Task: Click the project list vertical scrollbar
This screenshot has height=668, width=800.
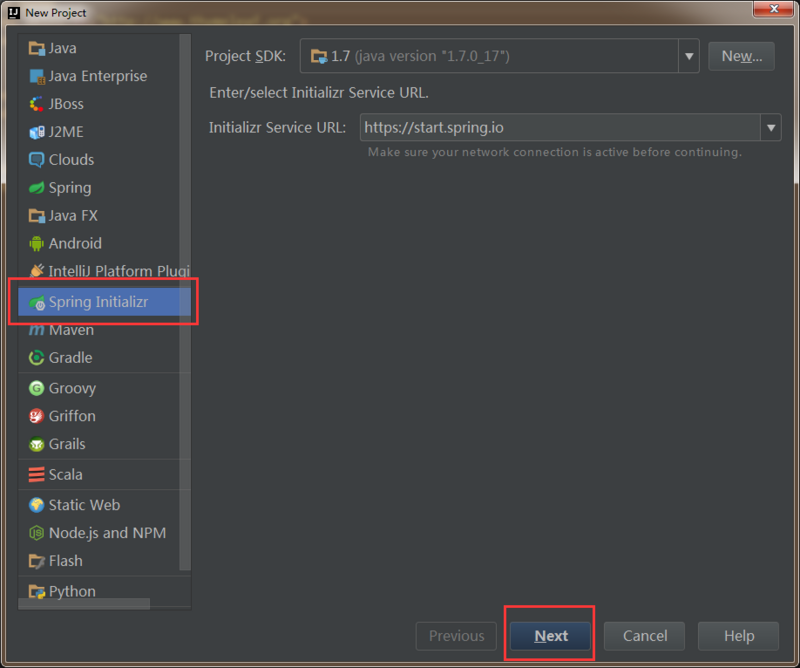Action: pyautogui.click(x=185, y=302)
